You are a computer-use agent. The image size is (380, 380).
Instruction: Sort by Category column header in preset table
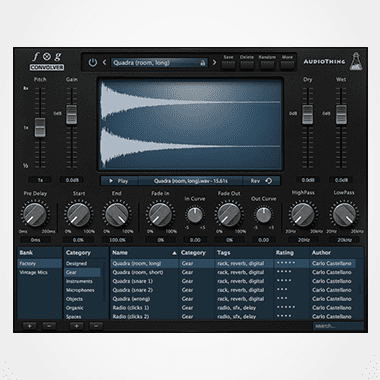tap(197, 253)
